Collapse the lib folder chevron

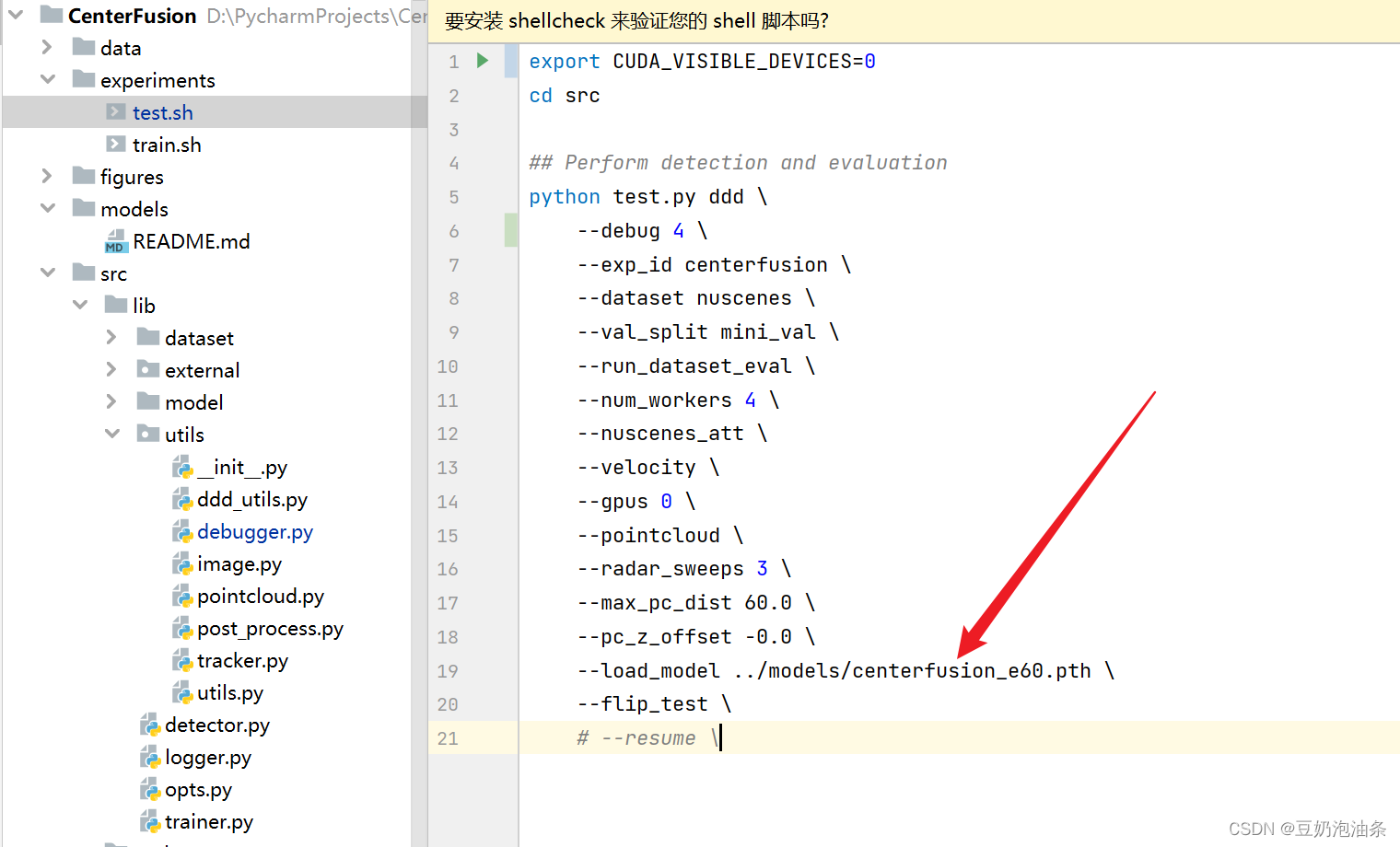tap(80, 305)
